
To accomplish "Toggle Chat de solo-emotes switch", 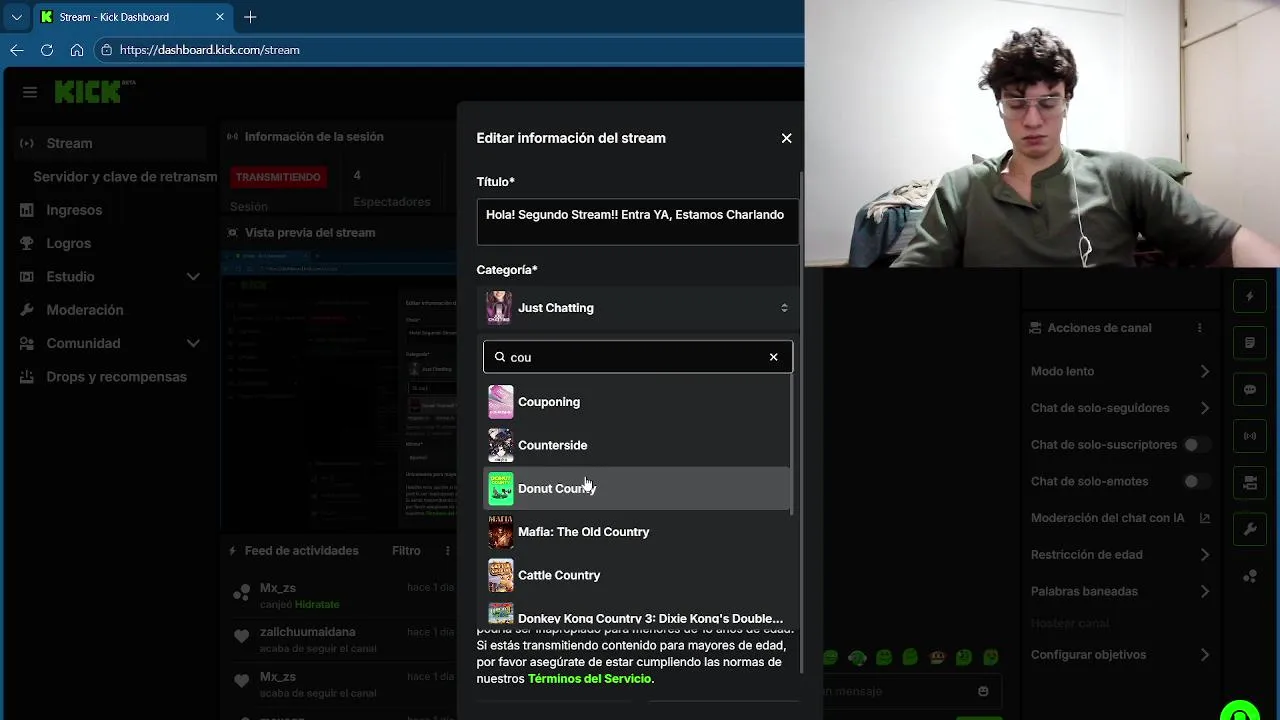I will tap(1196, 481).
